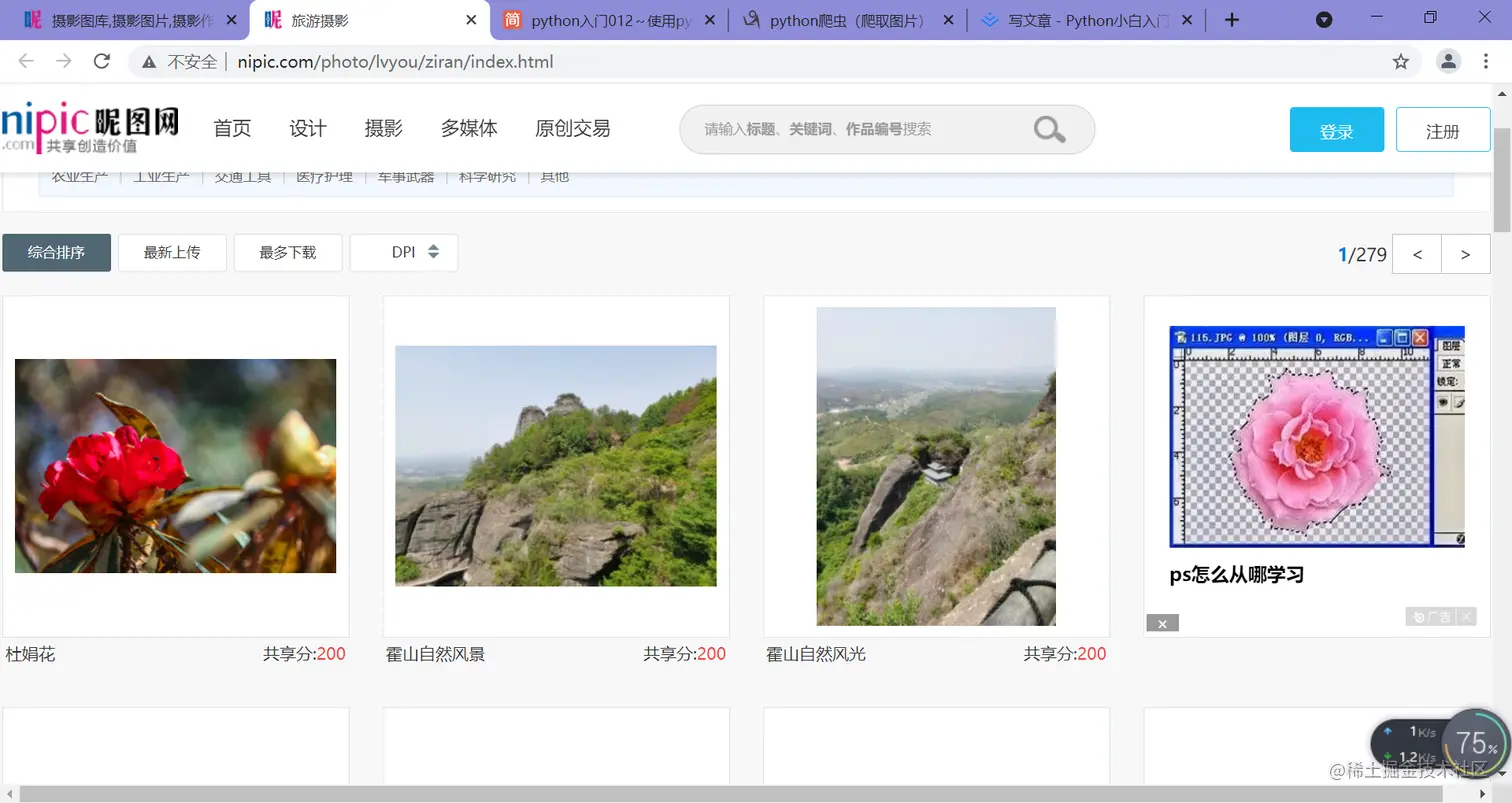
Task: Click the nipic 昵图网 logo
Action: (90, 129)
